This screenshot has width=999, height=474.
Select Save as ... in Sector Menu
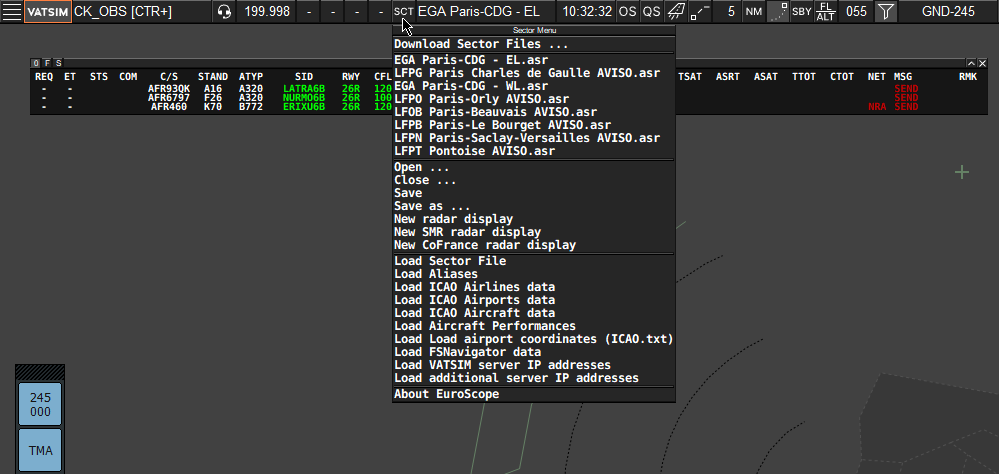(534, 206)
